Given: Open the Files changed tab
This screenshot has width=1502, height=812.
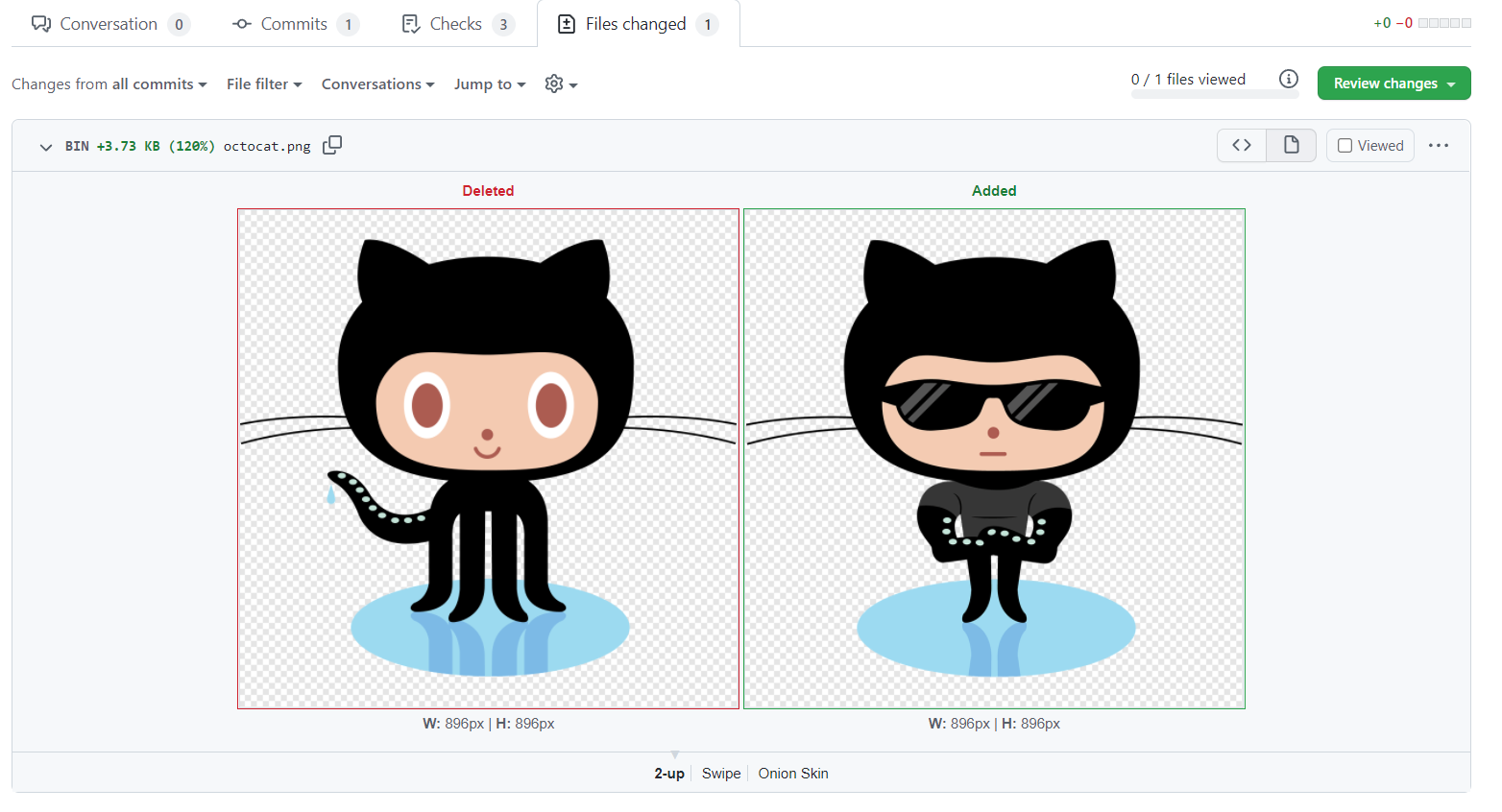Looking at the screenshot, I should coord(636,23).
